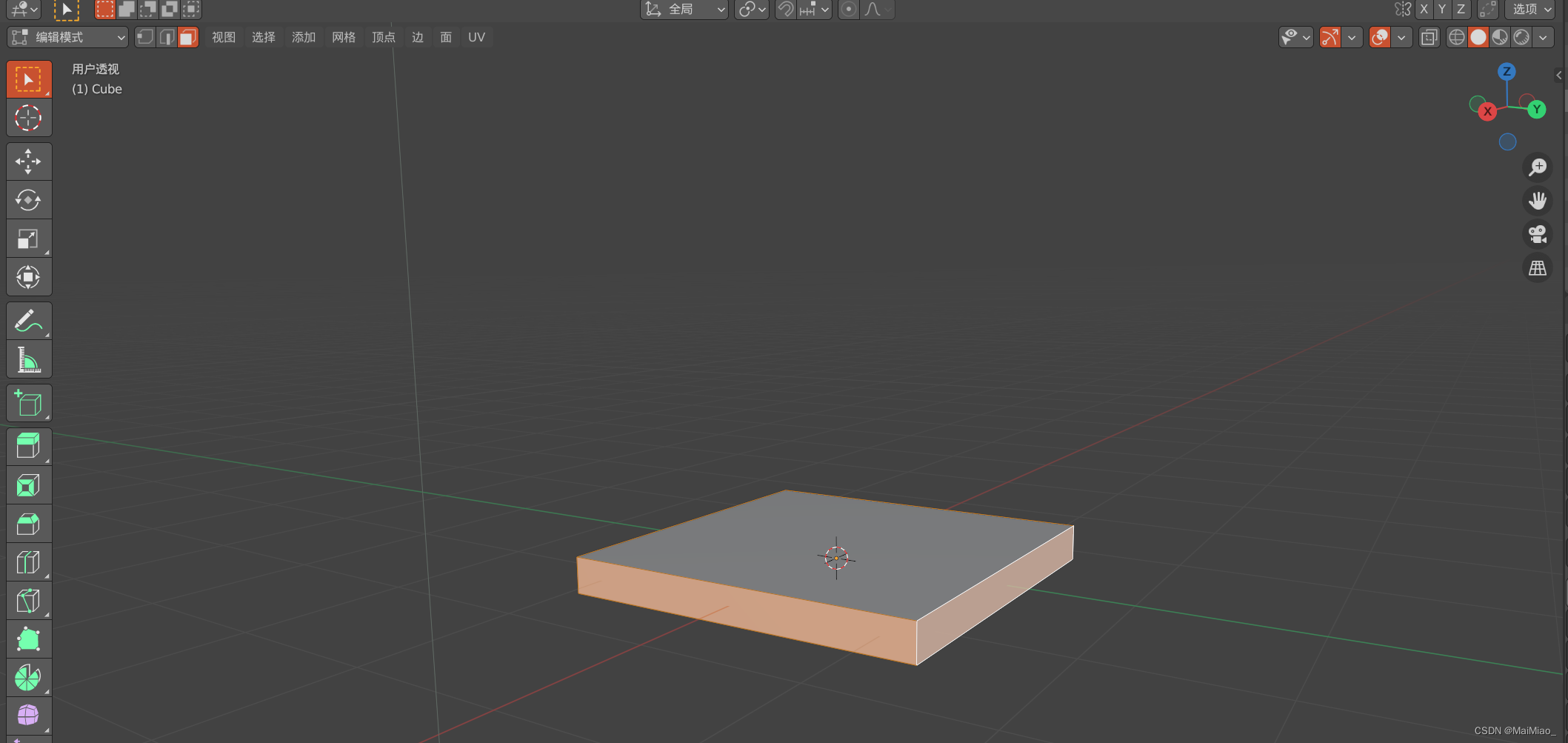This screenshot has width=1568, height=743.
Task: Click the pan hand icon in viewport sidebar
Action: (1538, 200)
